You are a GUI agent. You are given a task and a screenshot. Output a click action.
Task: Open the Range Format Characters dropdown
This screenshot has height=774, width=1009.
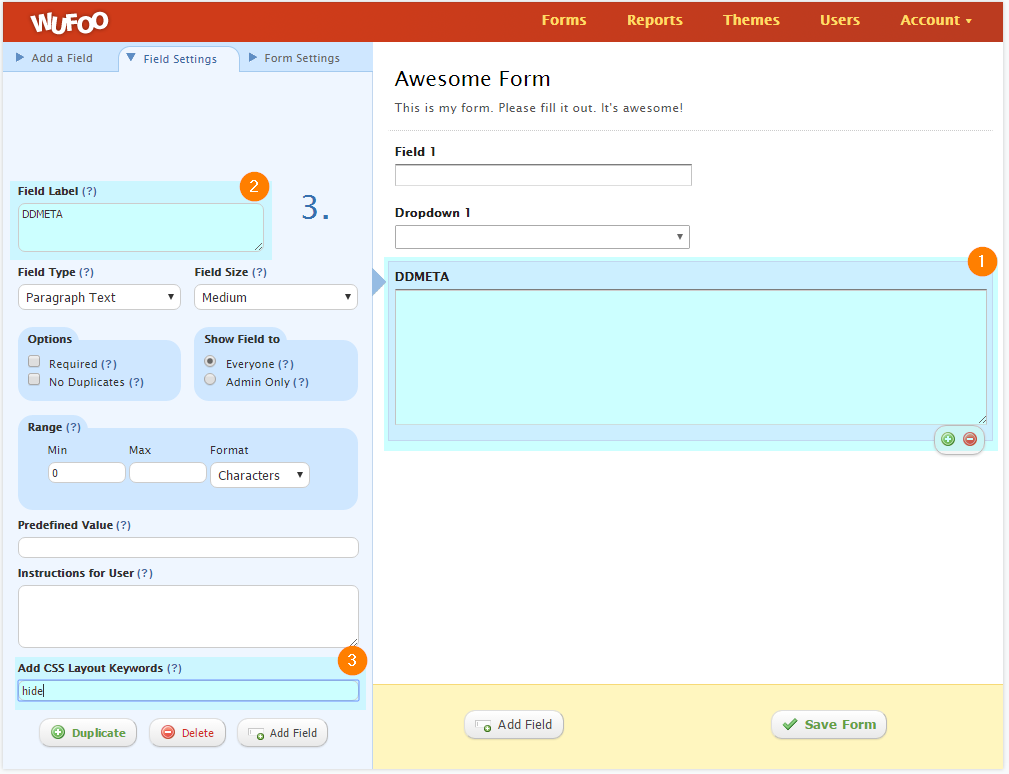[260, 475]
